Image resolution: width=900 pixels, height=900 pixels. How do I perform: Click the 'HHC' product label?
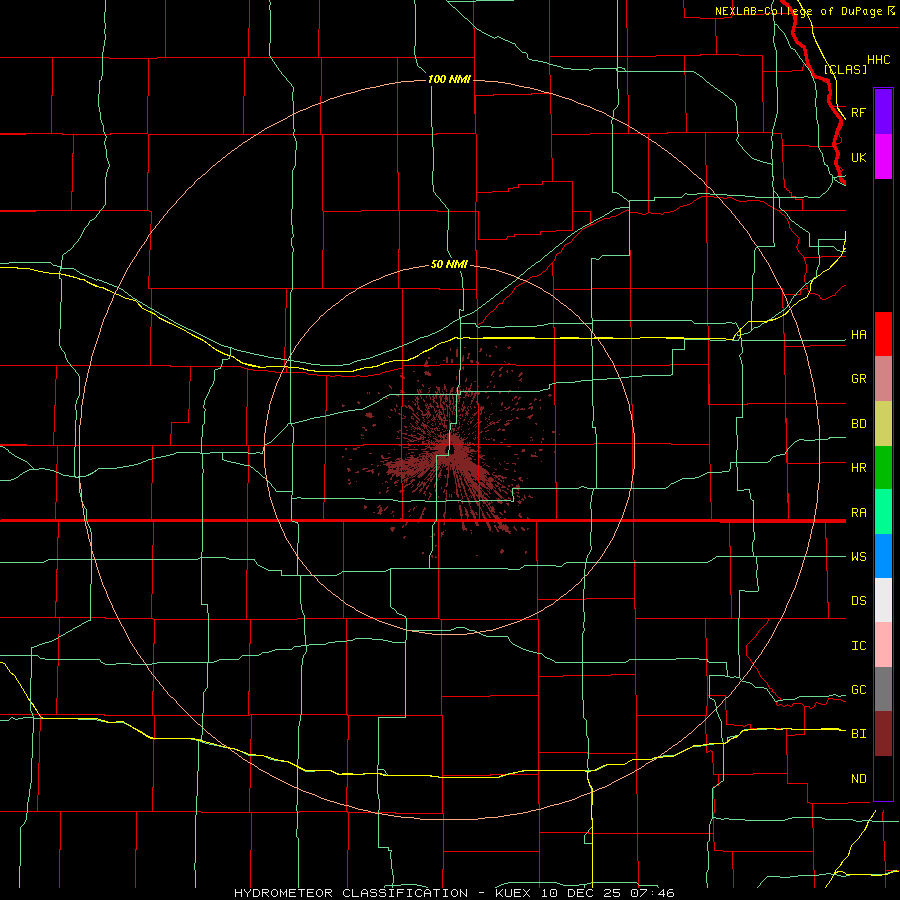tap(879, 60)
